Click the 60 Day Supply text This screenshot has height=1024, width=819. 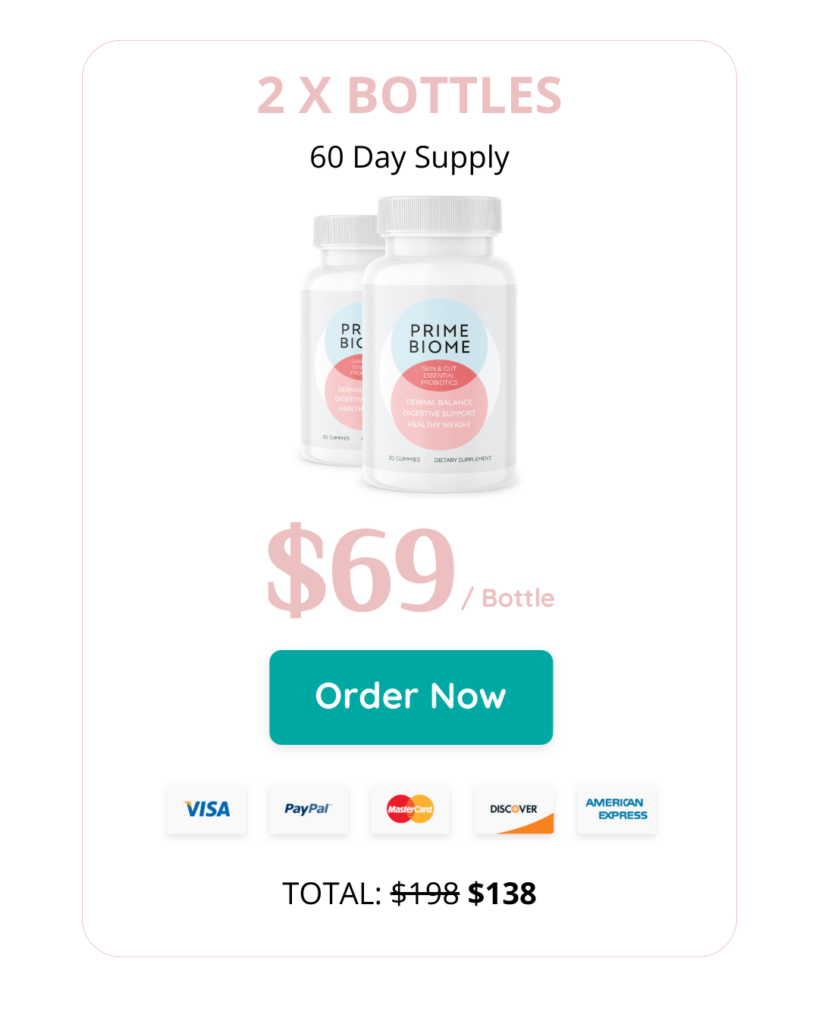point(410,157)
